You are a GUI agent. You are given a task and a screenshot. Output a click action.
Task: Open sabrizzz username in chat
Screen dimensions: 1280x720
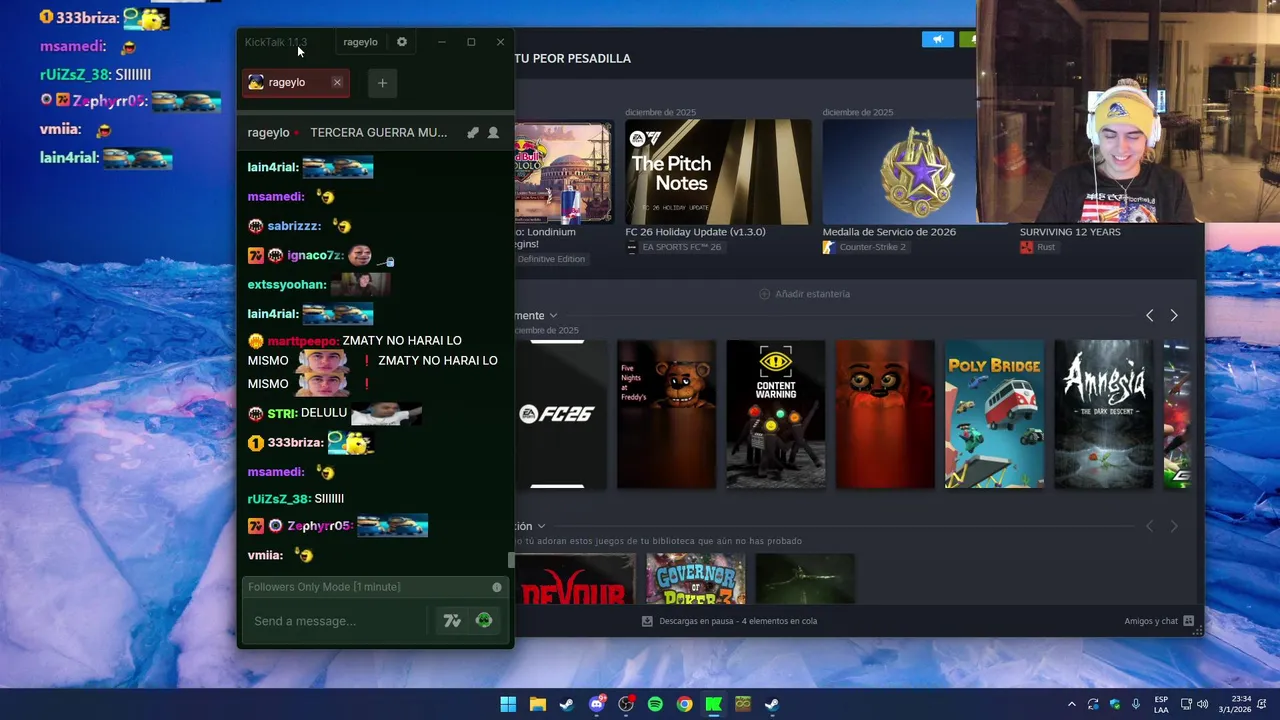294,226
